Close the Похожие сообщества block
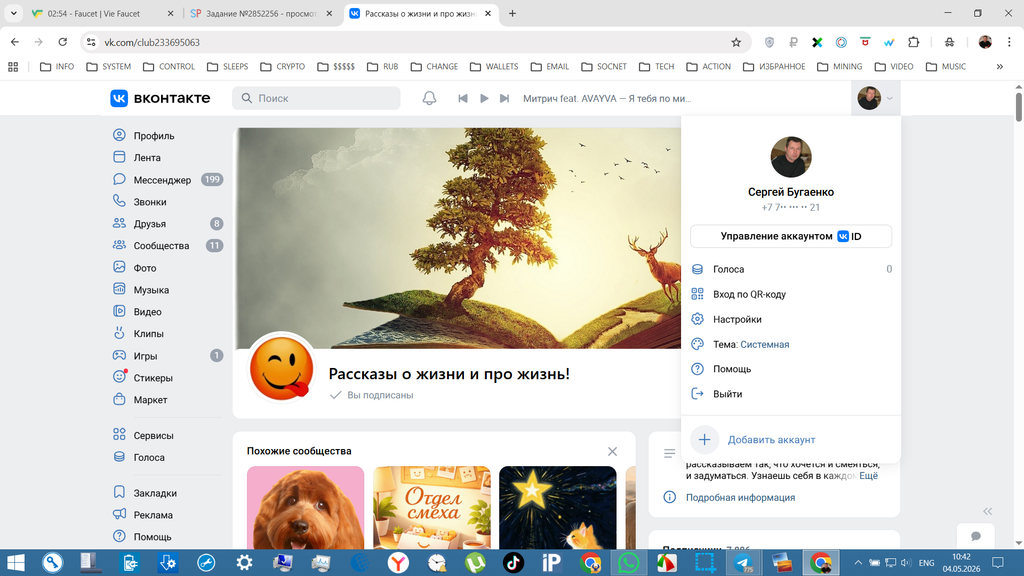 point(612,451)
